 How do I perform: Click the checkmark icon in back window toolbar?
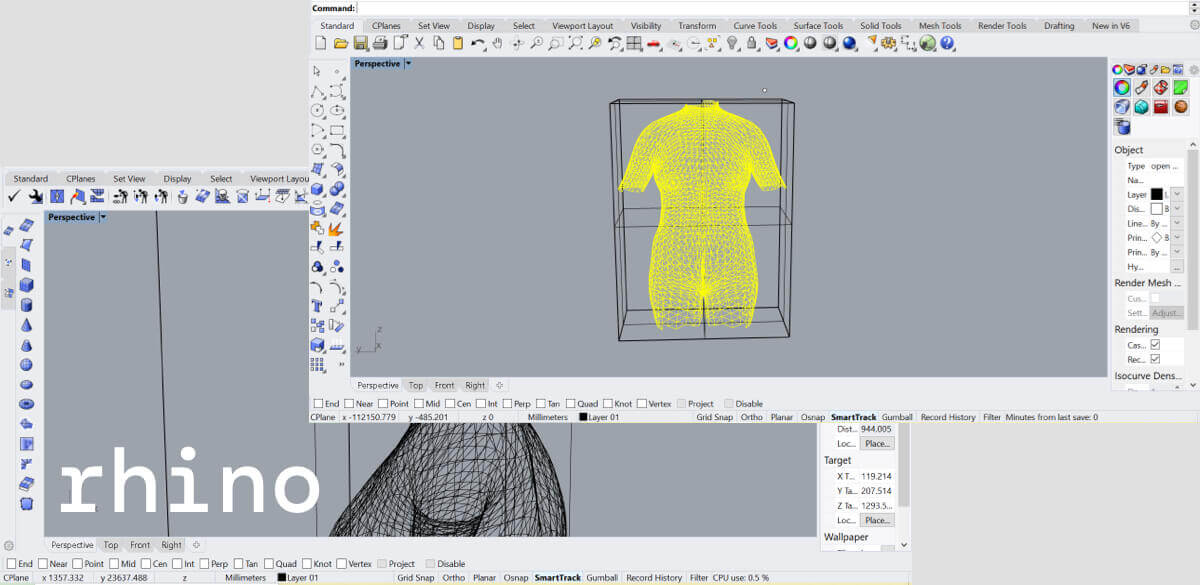point(15,196)
